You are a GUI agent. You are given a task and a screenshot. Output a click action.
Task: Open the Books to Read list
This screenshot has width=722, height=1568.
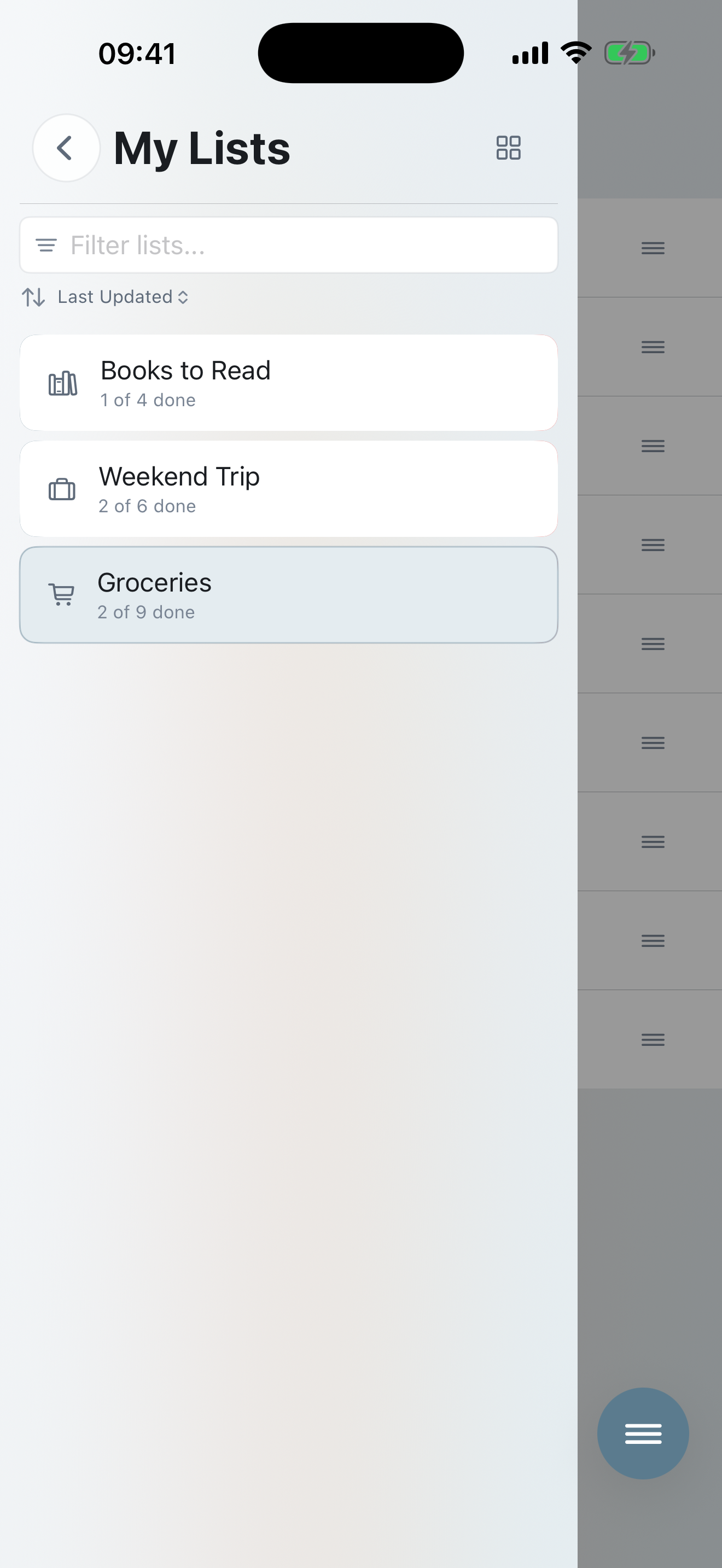[x=289, y=382]
